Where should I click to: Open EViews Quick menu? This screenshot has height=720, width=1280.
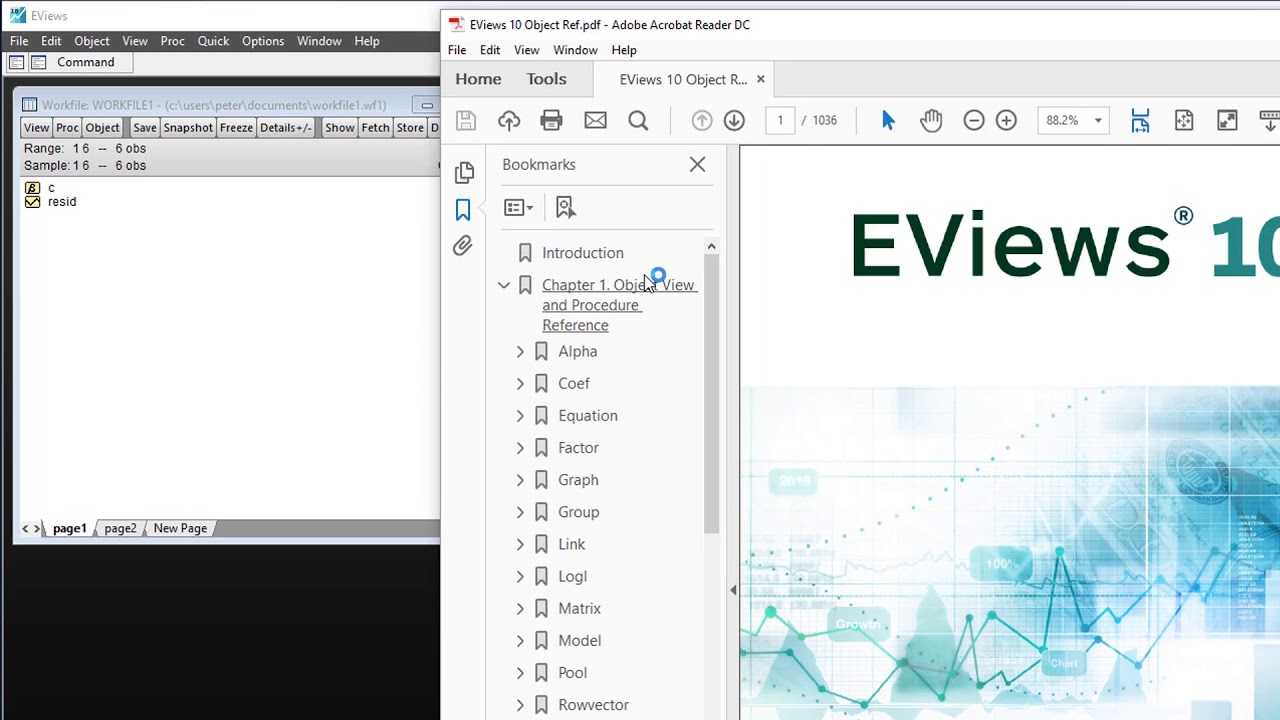213,41
